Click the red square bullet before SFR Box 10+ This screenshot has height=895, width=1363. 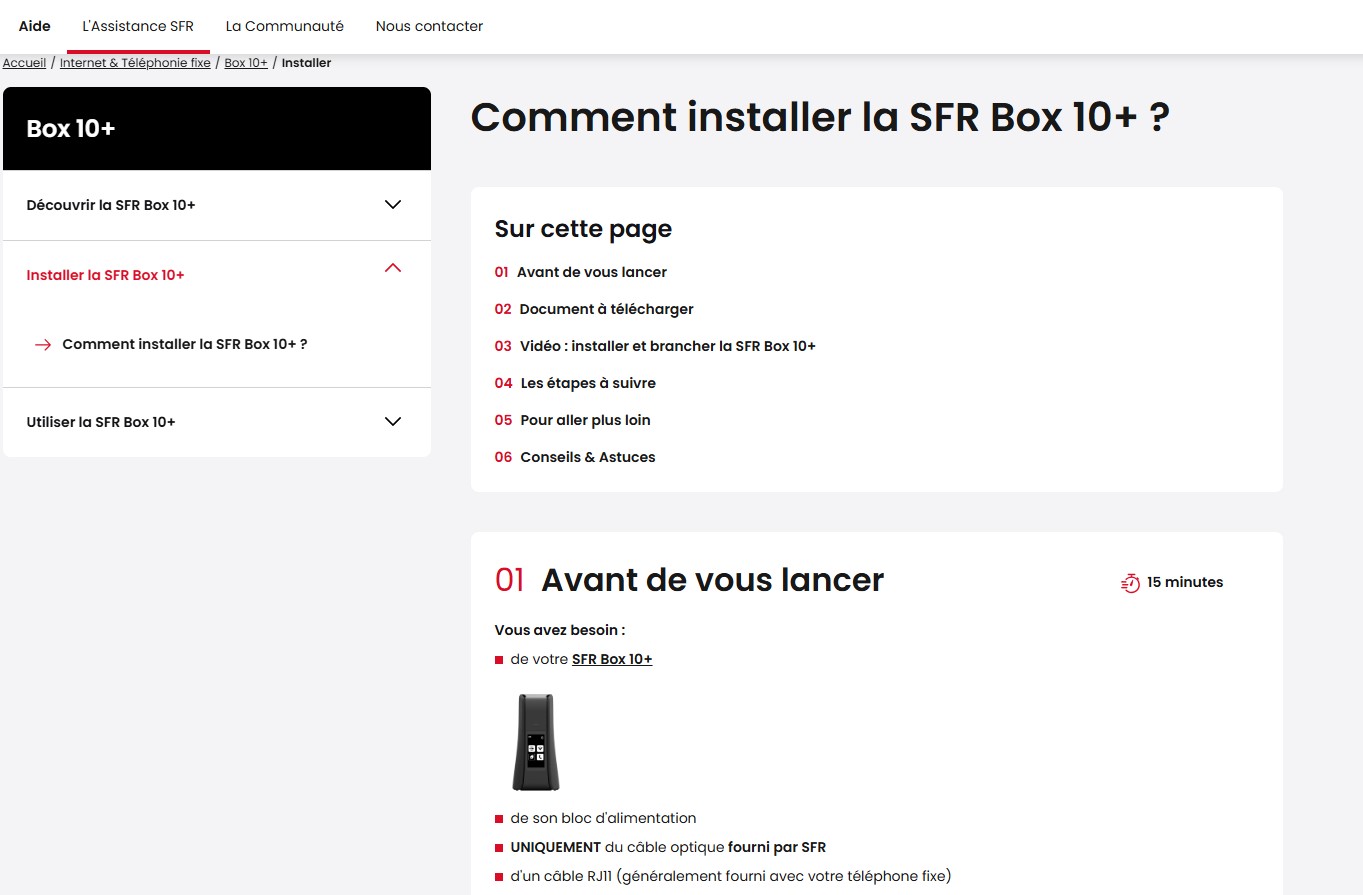498,659
